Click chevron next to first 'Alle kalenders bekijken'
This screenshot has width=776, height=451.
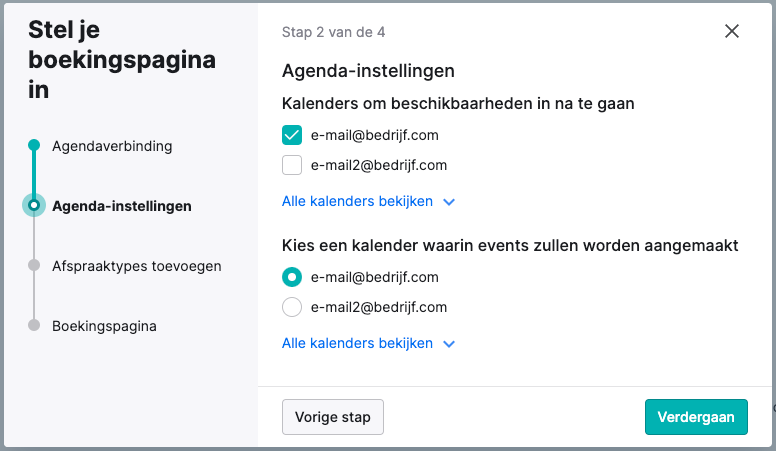click(449, 202)
